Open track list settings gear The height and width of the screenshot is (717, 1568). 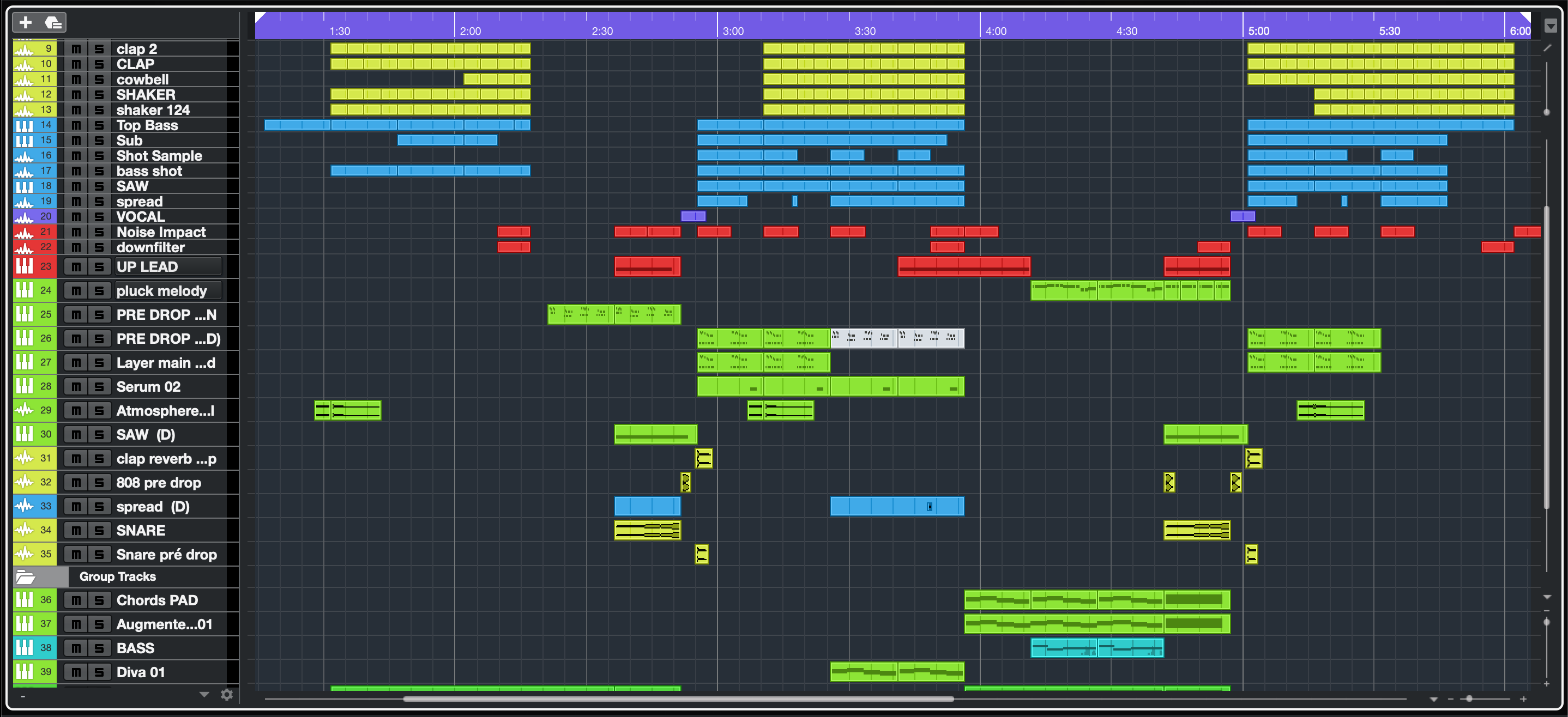pos(226,695)
